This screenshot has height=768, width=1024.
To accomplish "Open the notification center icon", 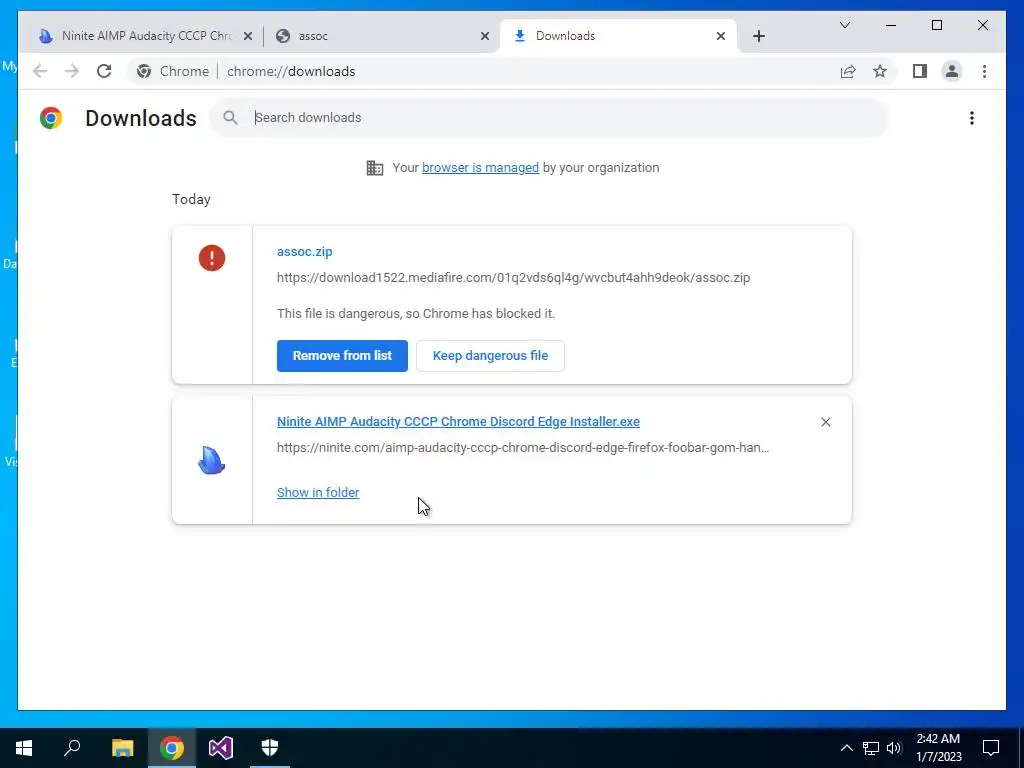I will [x=991, y=748].
